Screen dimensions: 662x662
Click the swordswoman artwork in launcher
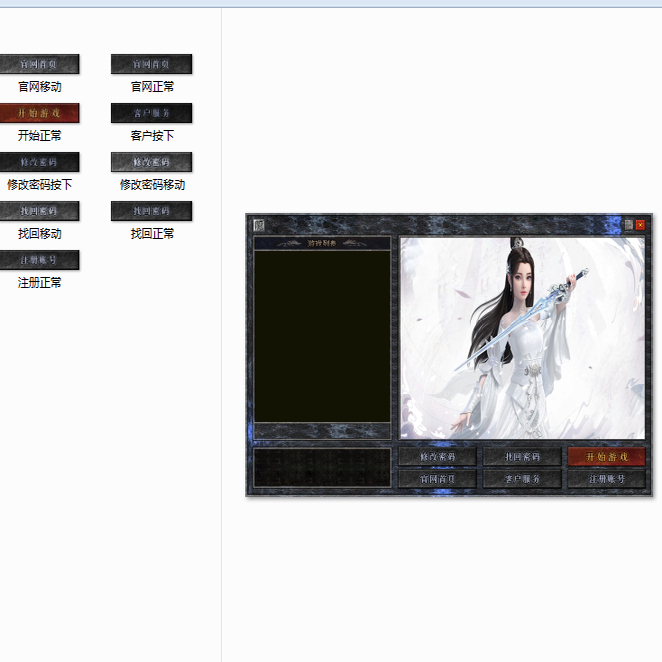point(523,338)
